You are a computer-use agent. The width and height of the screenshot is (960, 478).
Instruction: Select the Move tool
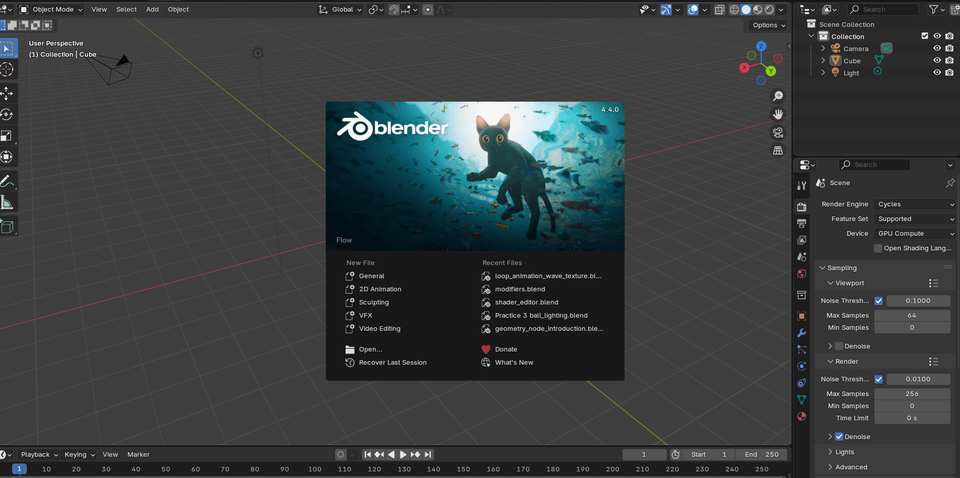pyautogui.click(x=7, y=94)
